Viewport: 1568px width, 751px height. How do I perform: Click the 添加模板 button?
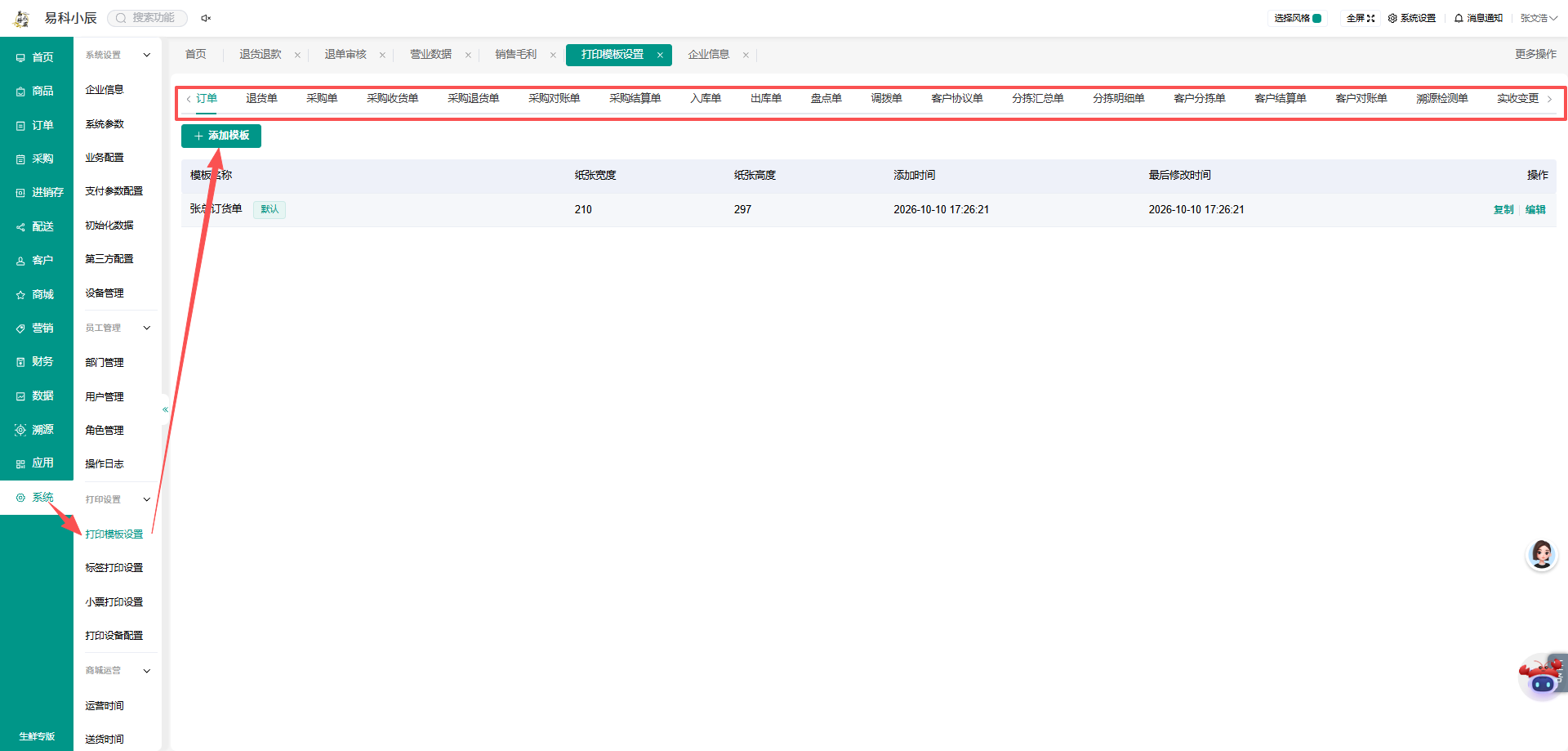[x=221, y=136]
